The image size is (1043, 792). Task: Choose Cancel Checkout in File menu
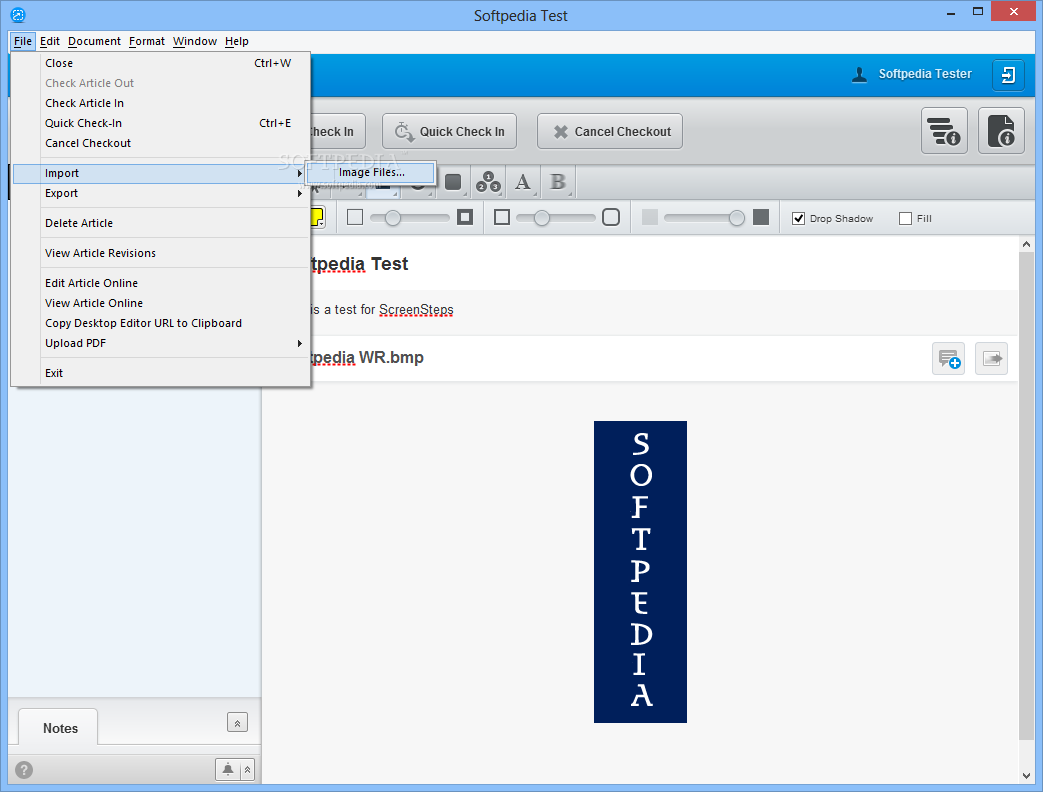click(162, 143)
